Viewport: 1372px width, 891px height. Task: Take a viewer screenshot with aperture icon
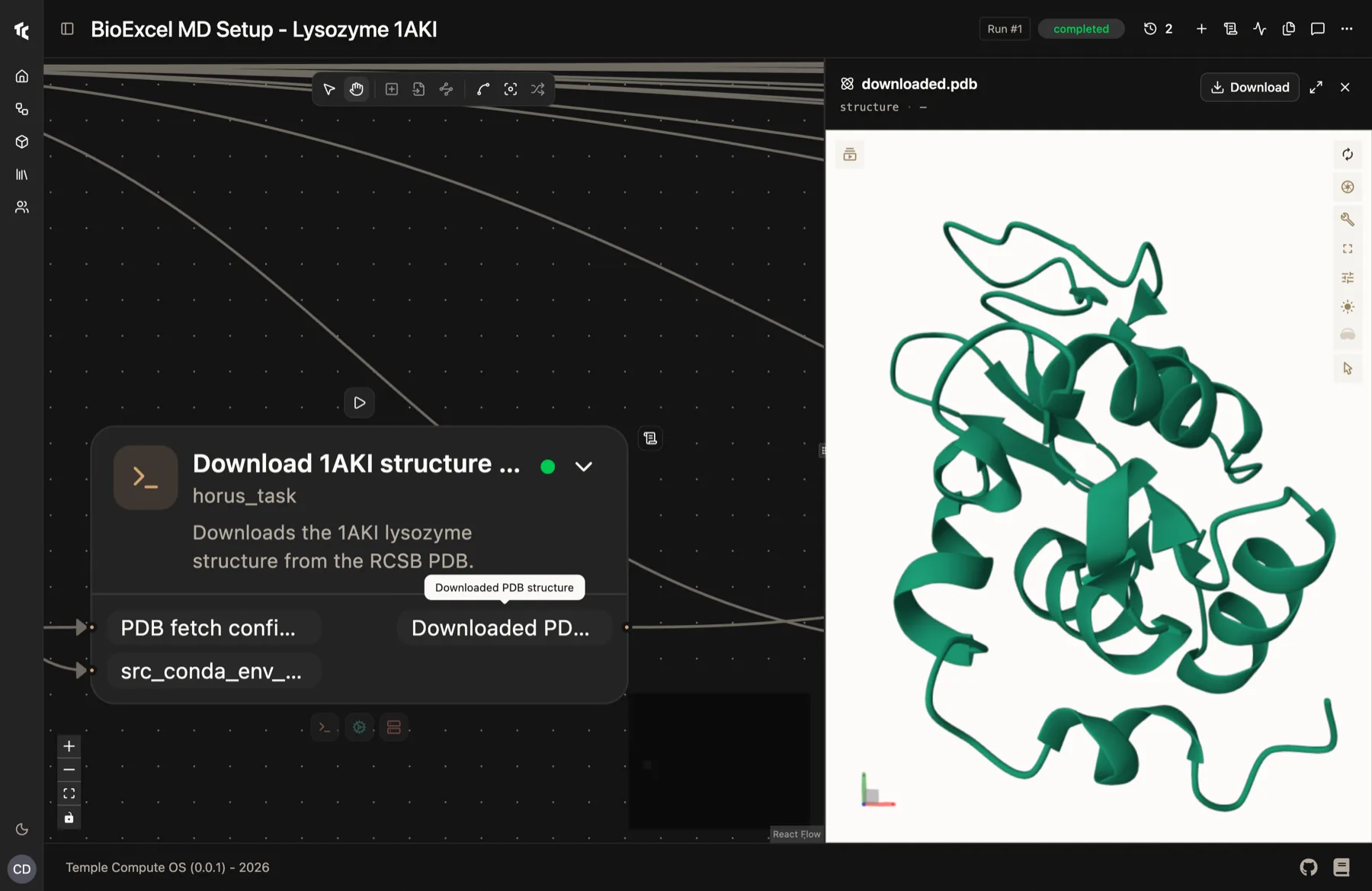[x=1348, y=187]
